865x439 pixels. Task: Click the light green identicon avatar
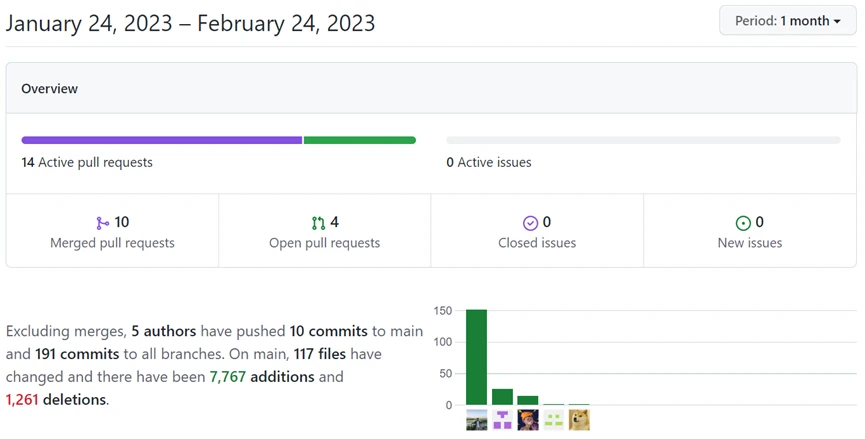pos(553,421)
